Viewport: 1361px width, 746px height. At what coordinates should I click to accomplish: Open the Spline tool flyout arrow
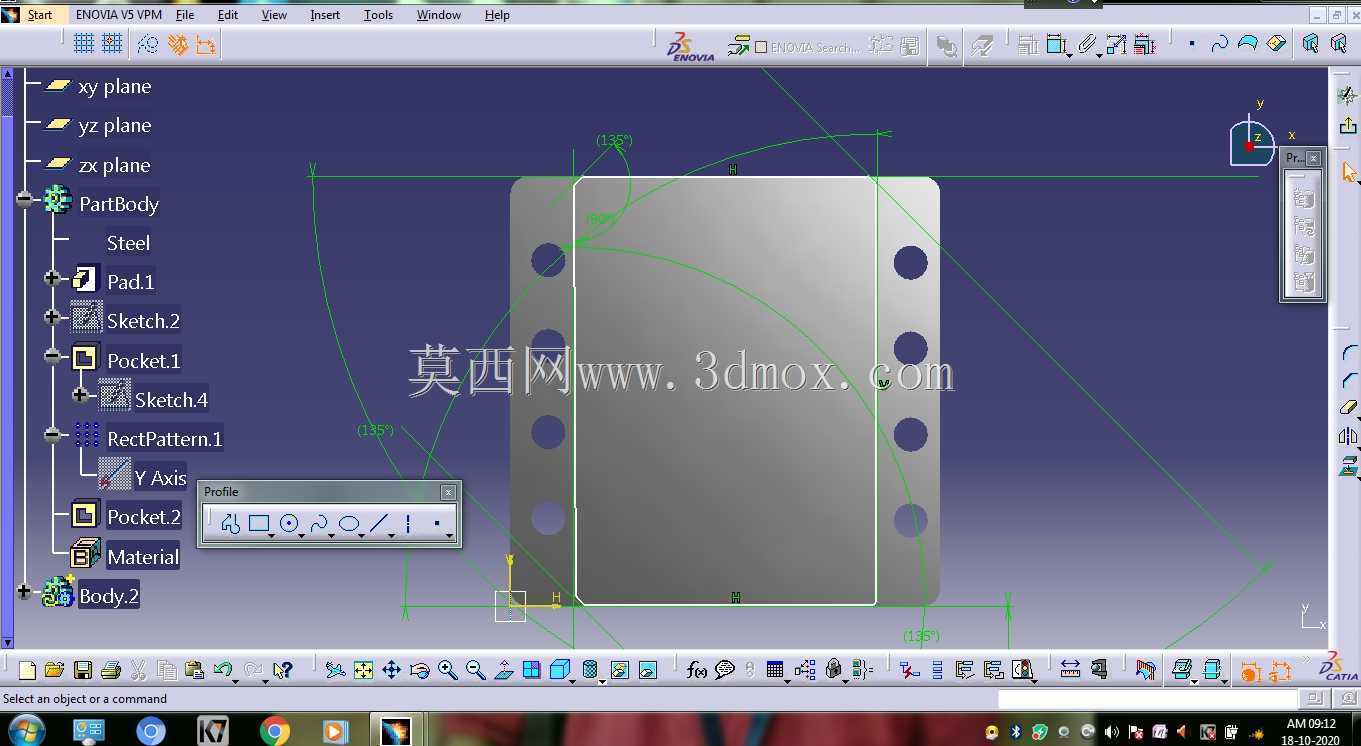pyautogui.click(x=332, y=536)
